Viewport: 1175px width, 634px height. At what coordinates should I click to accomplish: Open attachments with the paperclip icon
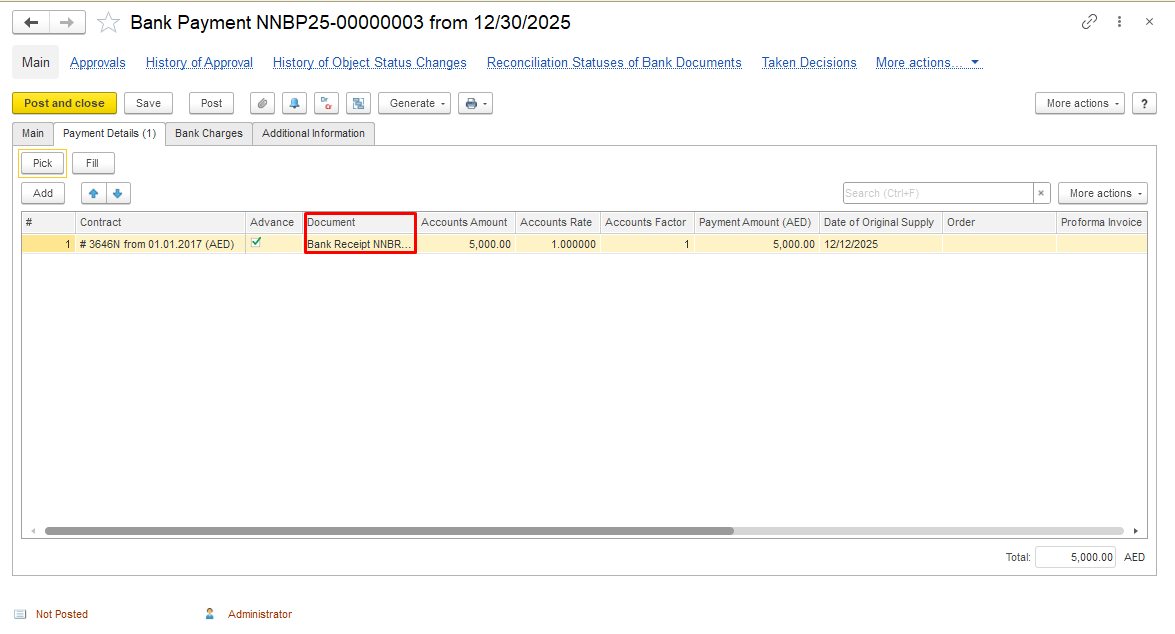[262, 103]
